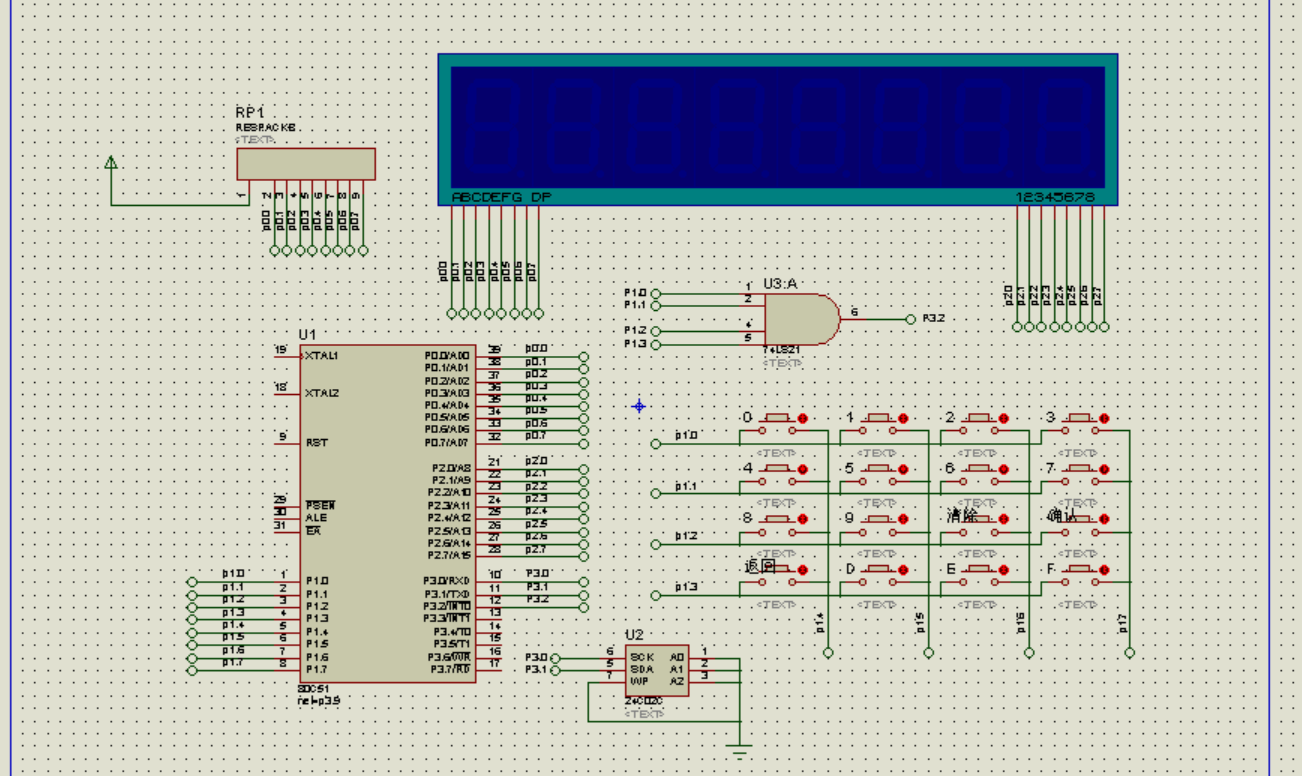Viewport: 1302px width, 776px height.
Task: Click the p1.0 row terminal of the keypad
Action: [656, 443]
